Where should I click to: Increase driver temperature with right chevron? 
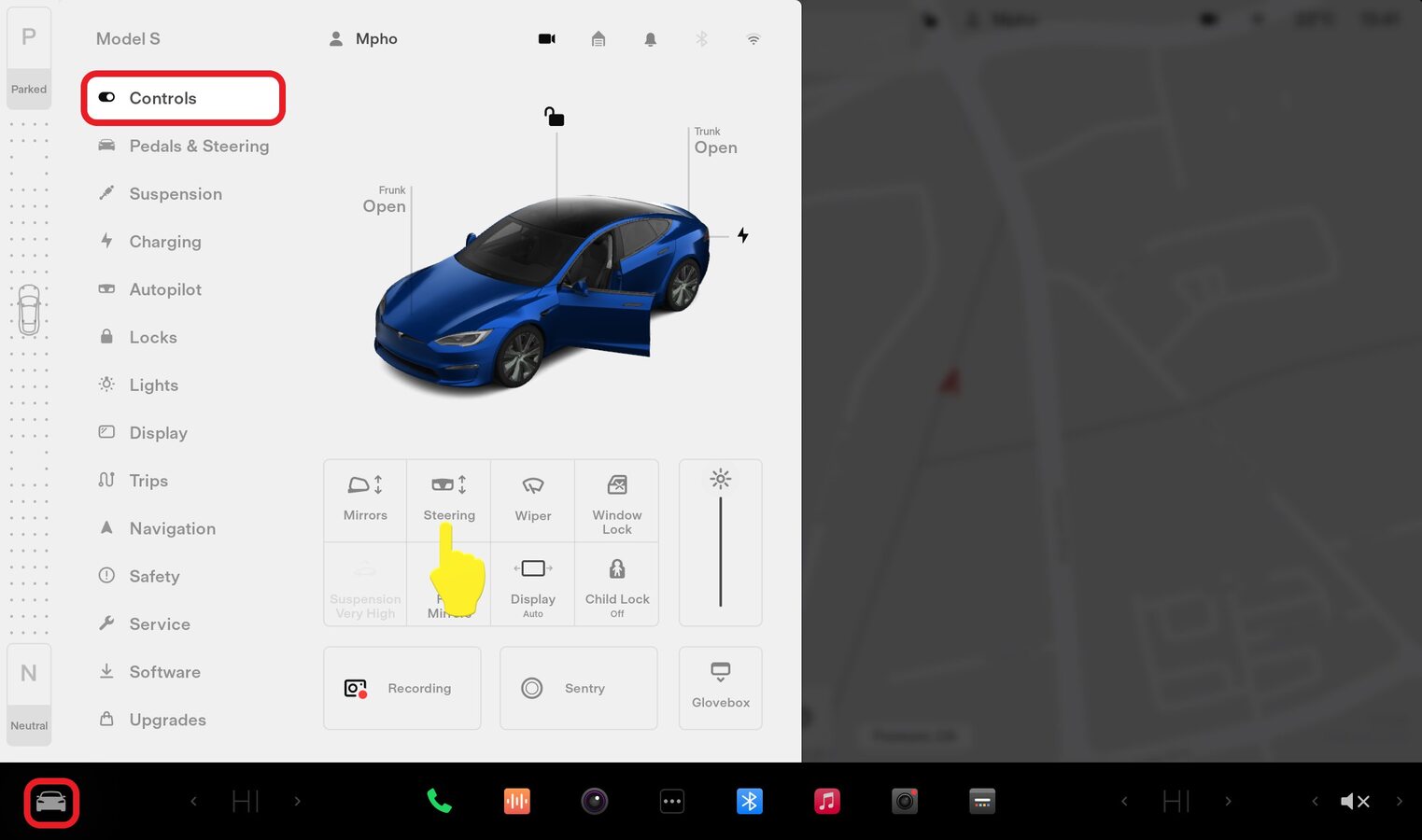pyautogui.click(x=297, y=801)
